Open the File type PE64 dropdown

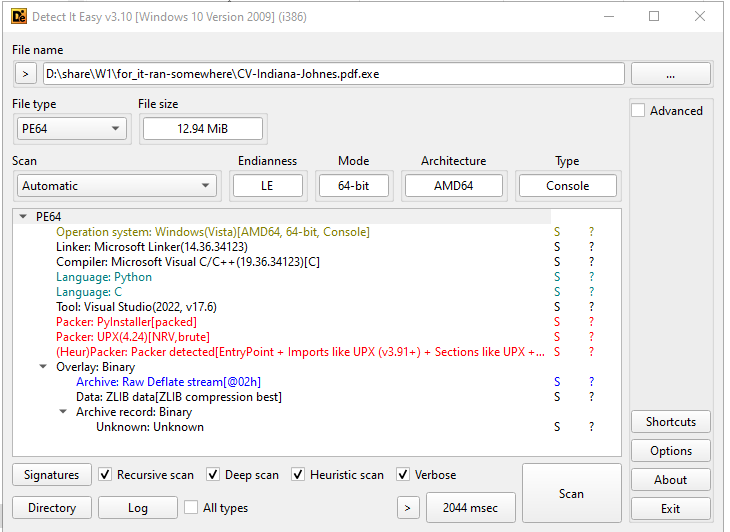click(72, 129)
